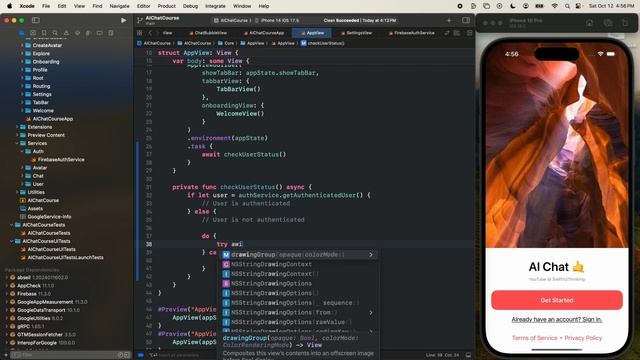Expand the Utilities folder
640x360 pixels.
coord(17,192)
